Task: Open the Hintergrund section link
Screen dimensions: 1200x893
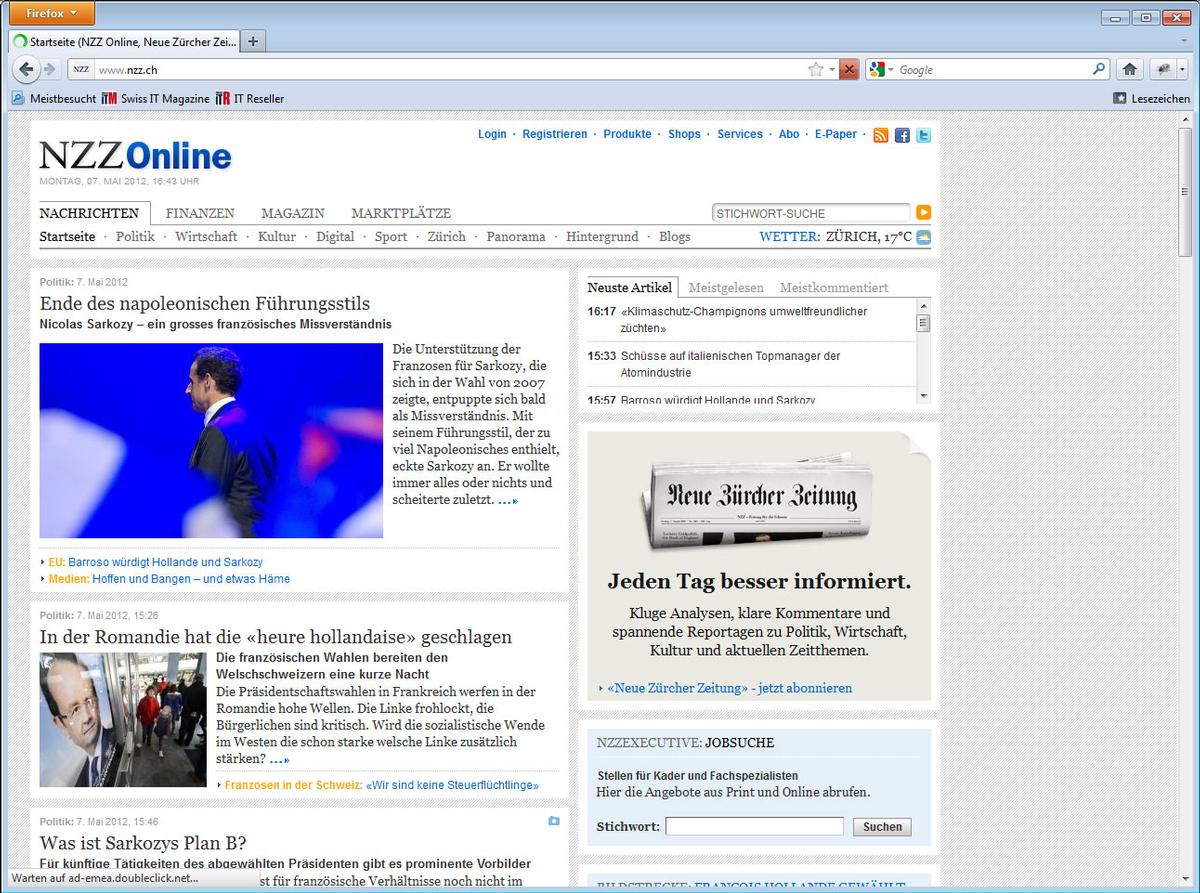Action: (x=602, y=237)
